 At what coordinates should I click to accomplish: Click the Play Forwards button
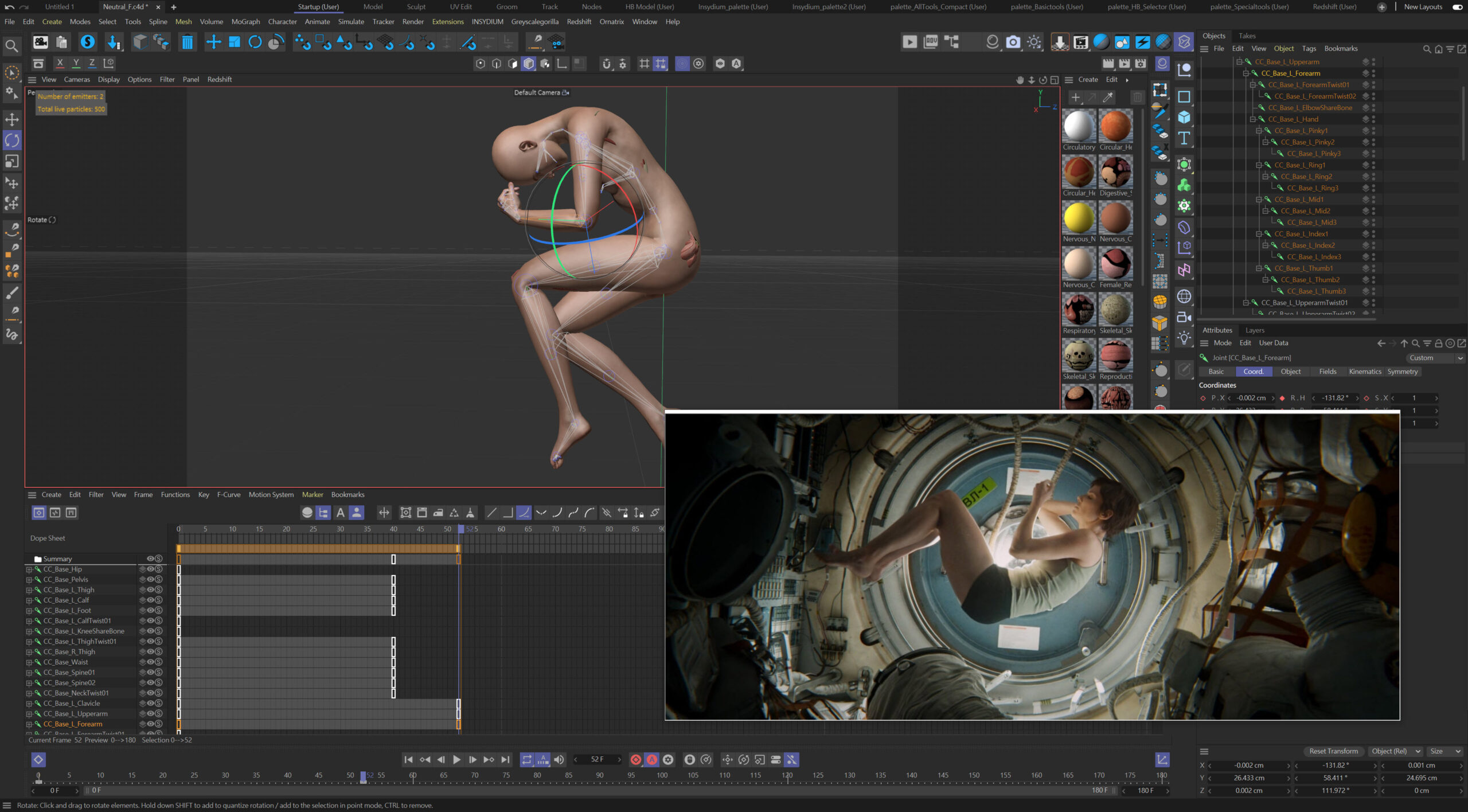[456, 759]
